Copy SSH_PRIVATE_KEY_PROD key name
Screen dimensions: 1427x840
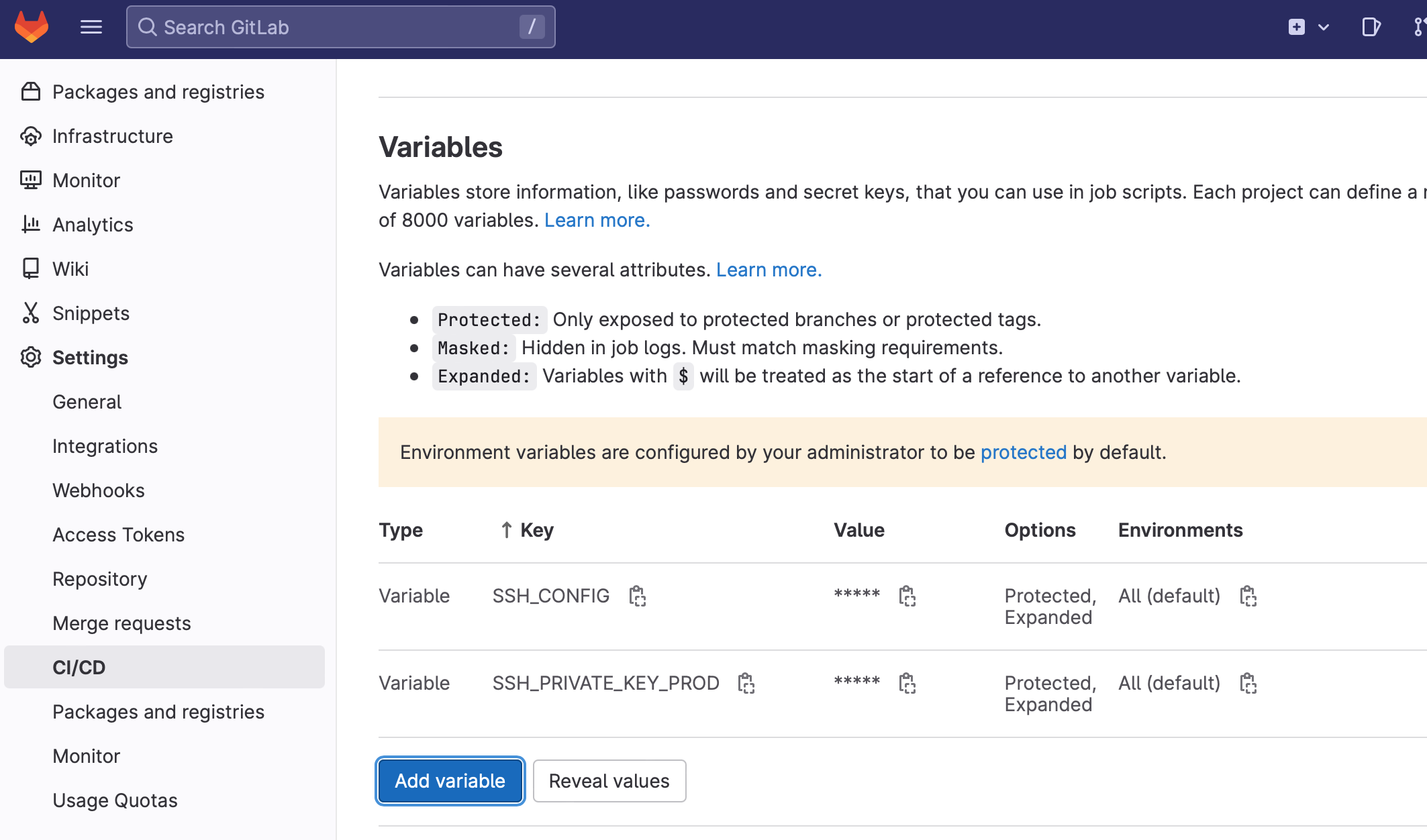[x=746, y=683]
